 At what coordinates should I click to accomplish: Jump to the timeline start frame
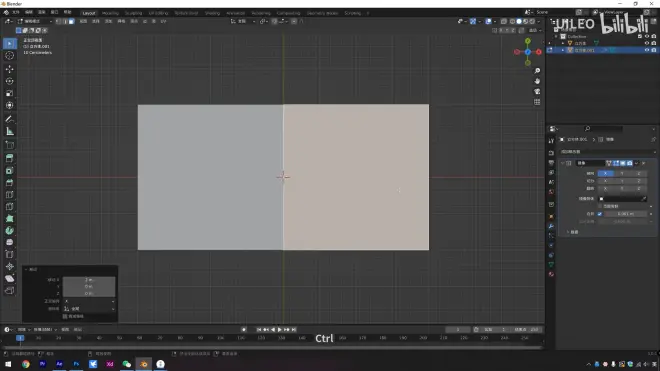coord(259,330)
